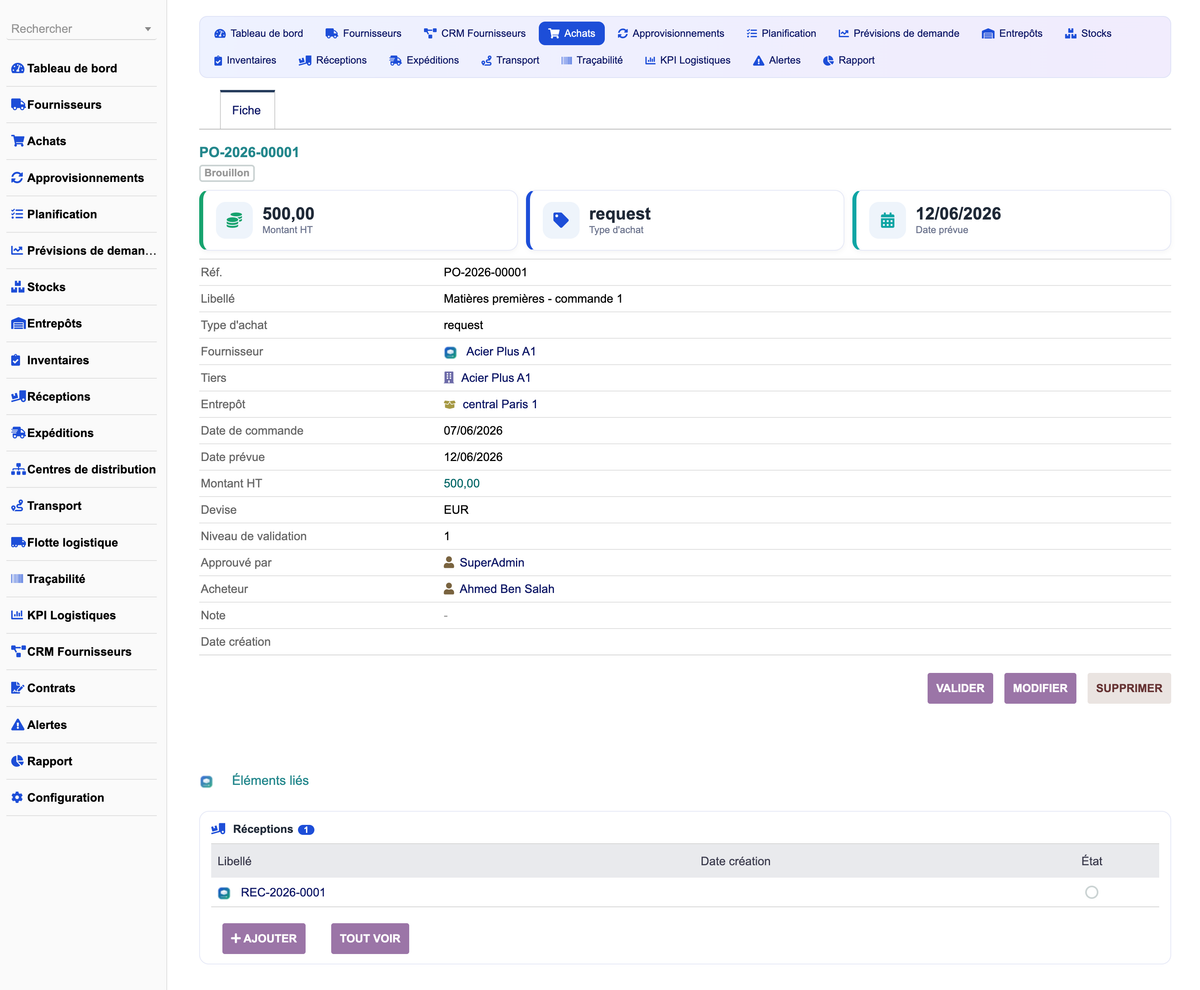This screenshot has height=990, width=1200.
Task: Open the Fiche tab
Action: pos(247,110)
